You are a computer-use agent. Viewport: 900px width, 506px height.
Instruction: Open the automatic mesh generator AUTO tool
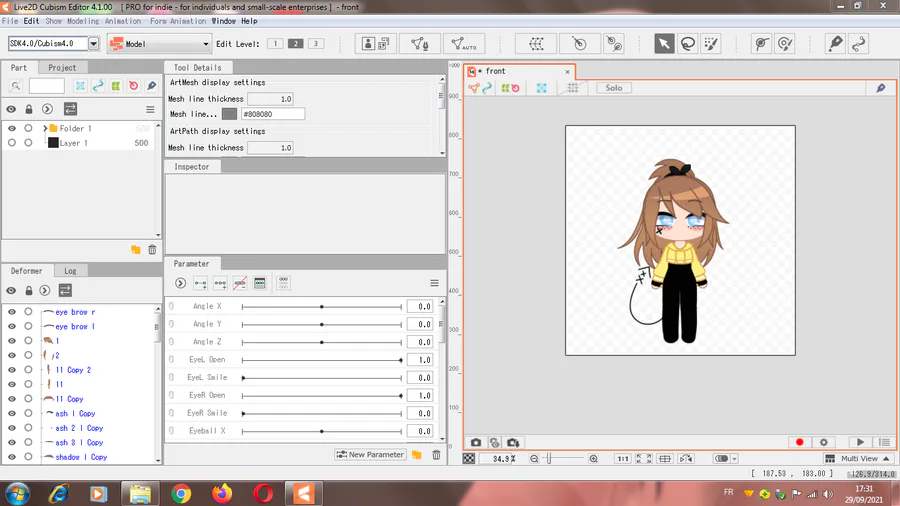464,44
